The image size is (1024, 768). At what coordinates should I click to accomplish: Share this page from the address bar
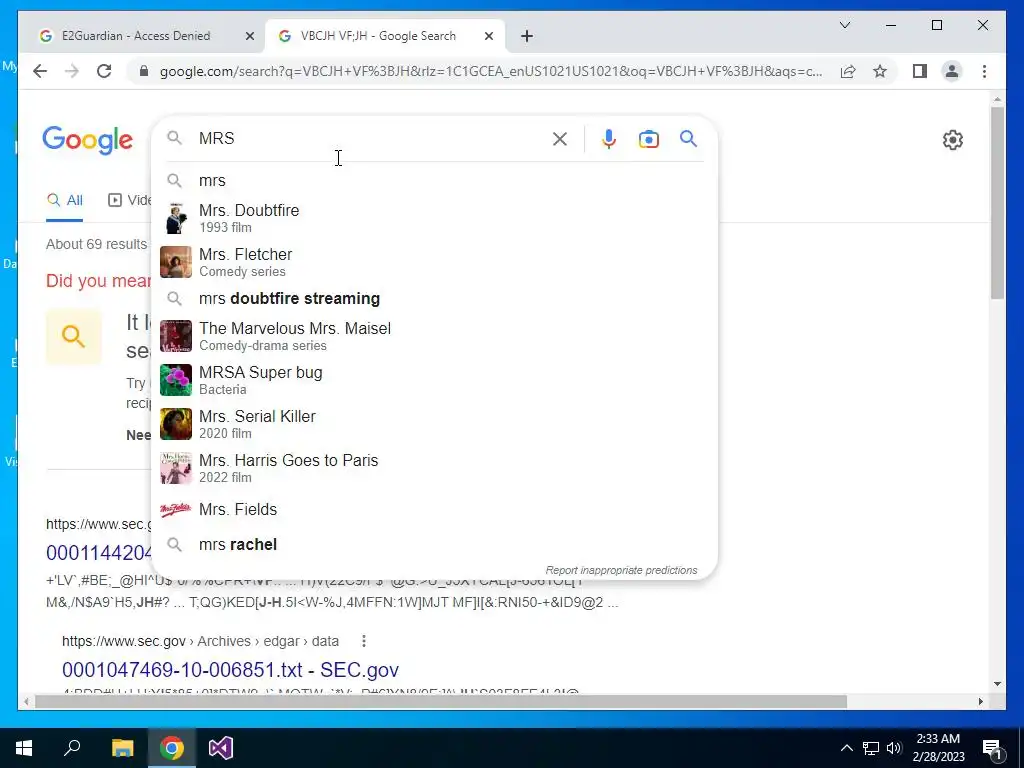(x=848, y=71)
